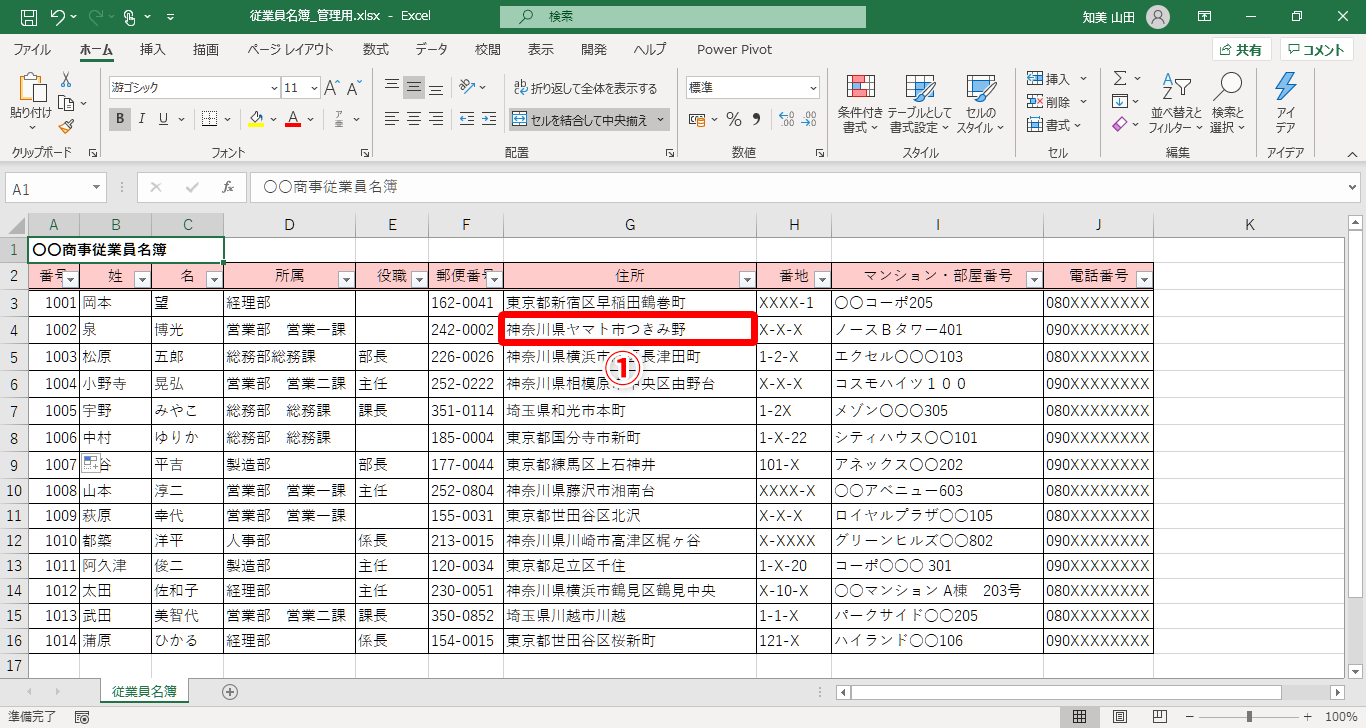Apply the yellow fill color
Image resolution: width=1366 pixels, height=728 pixels.
coord(256,119)
